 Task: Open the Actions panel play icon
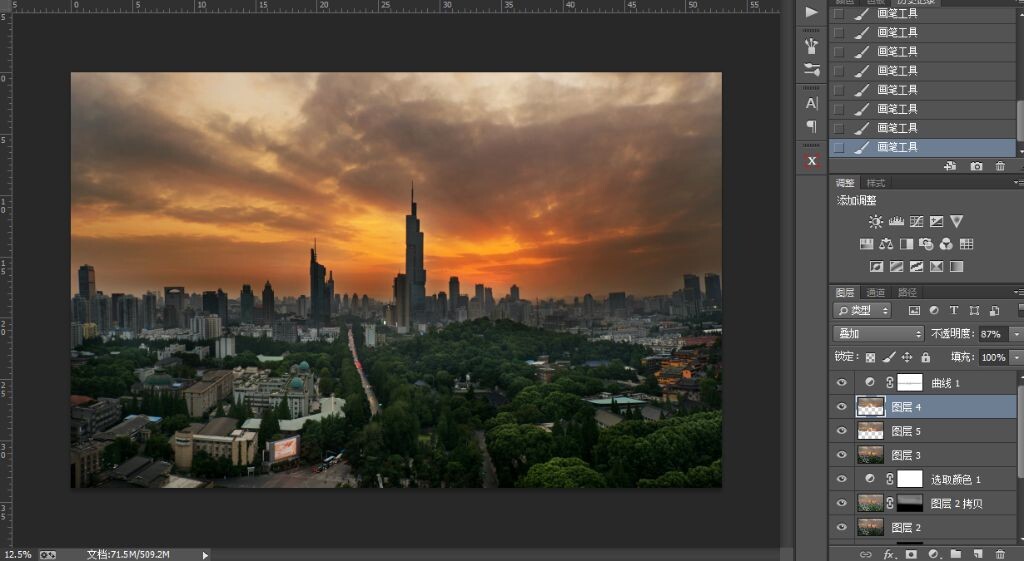point(811,12)
